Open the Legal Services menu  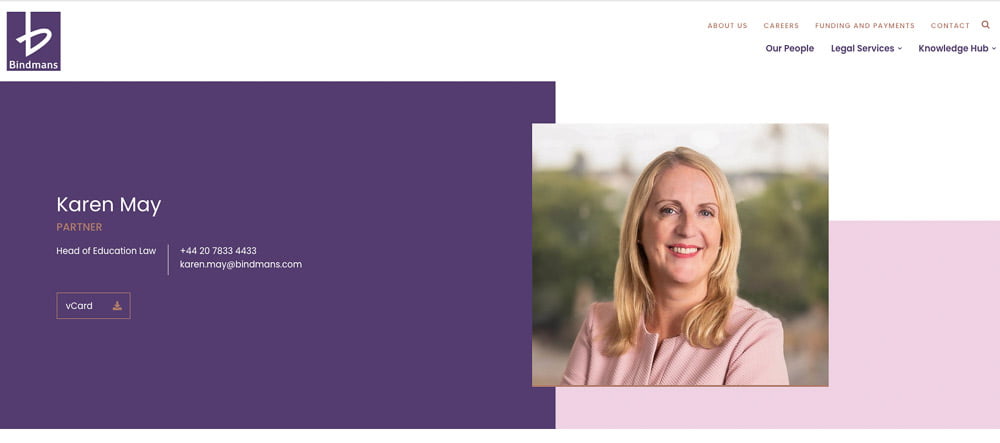(x=862, y=48)
